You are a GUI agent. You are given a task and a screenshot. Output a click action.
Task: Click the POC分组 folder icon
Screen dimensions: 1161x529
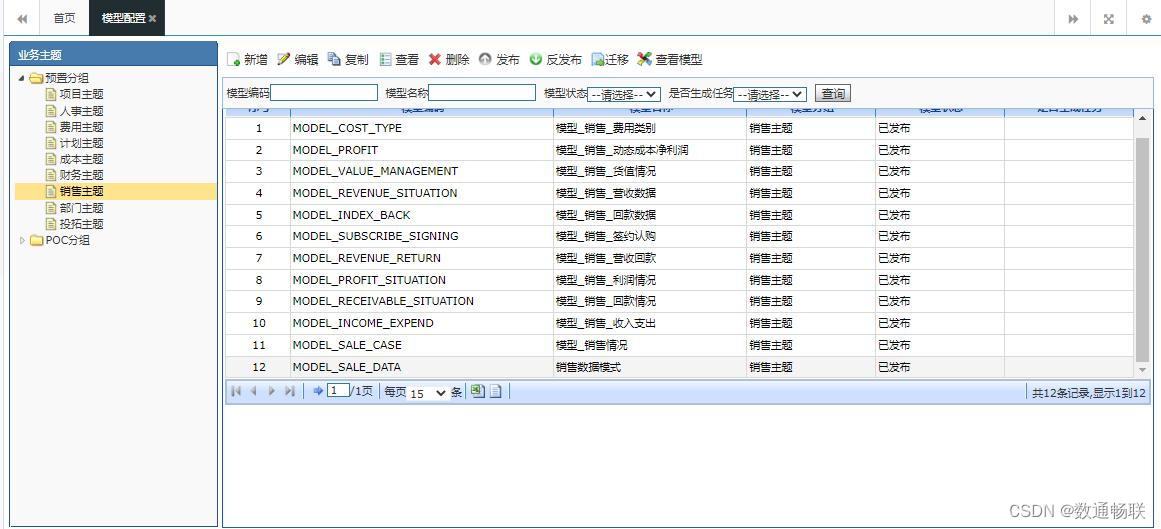[36, 241]
